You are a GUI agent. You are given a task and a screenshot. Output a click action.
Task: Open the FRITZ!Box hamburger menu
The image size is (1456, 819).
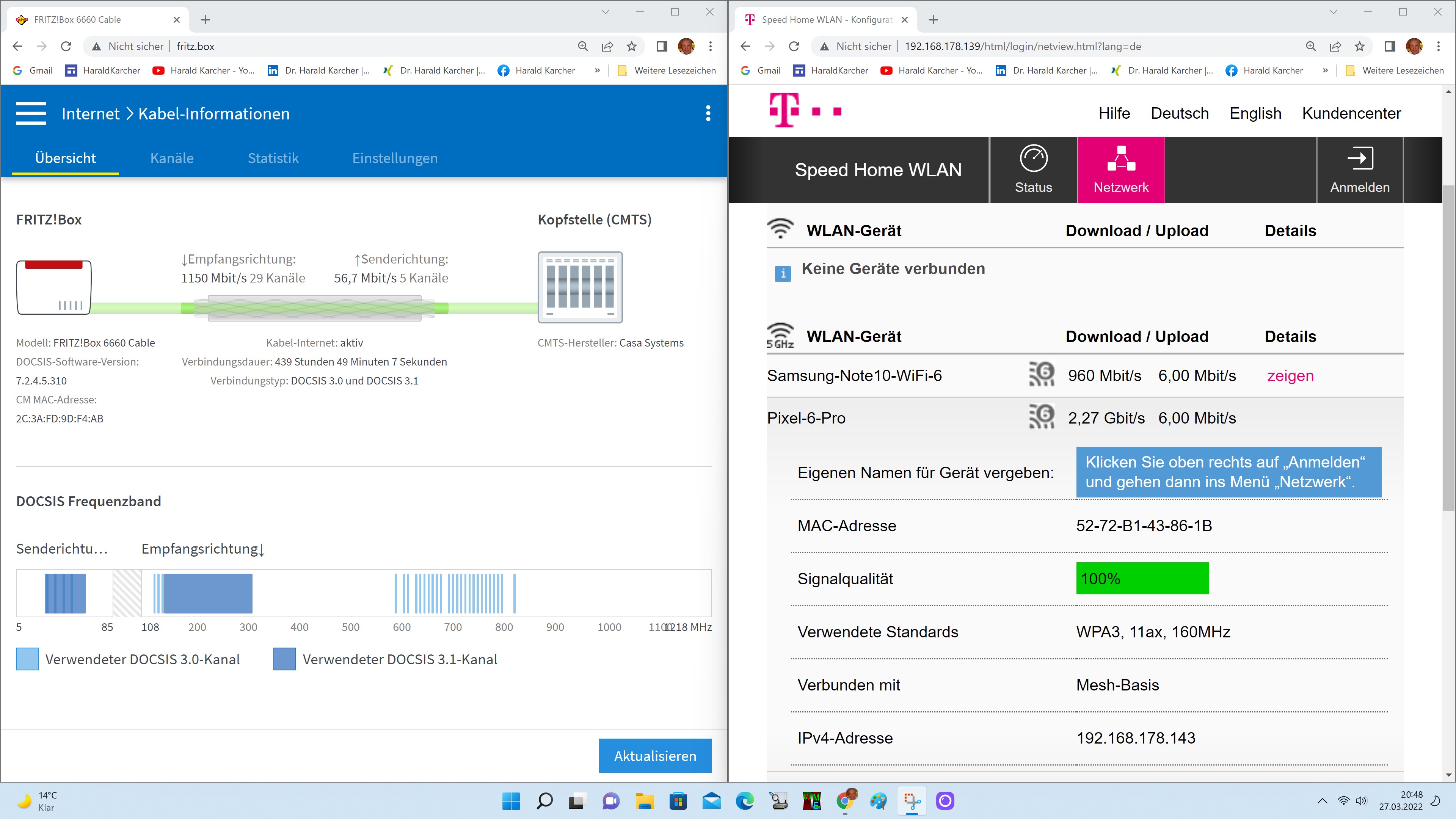30,113
